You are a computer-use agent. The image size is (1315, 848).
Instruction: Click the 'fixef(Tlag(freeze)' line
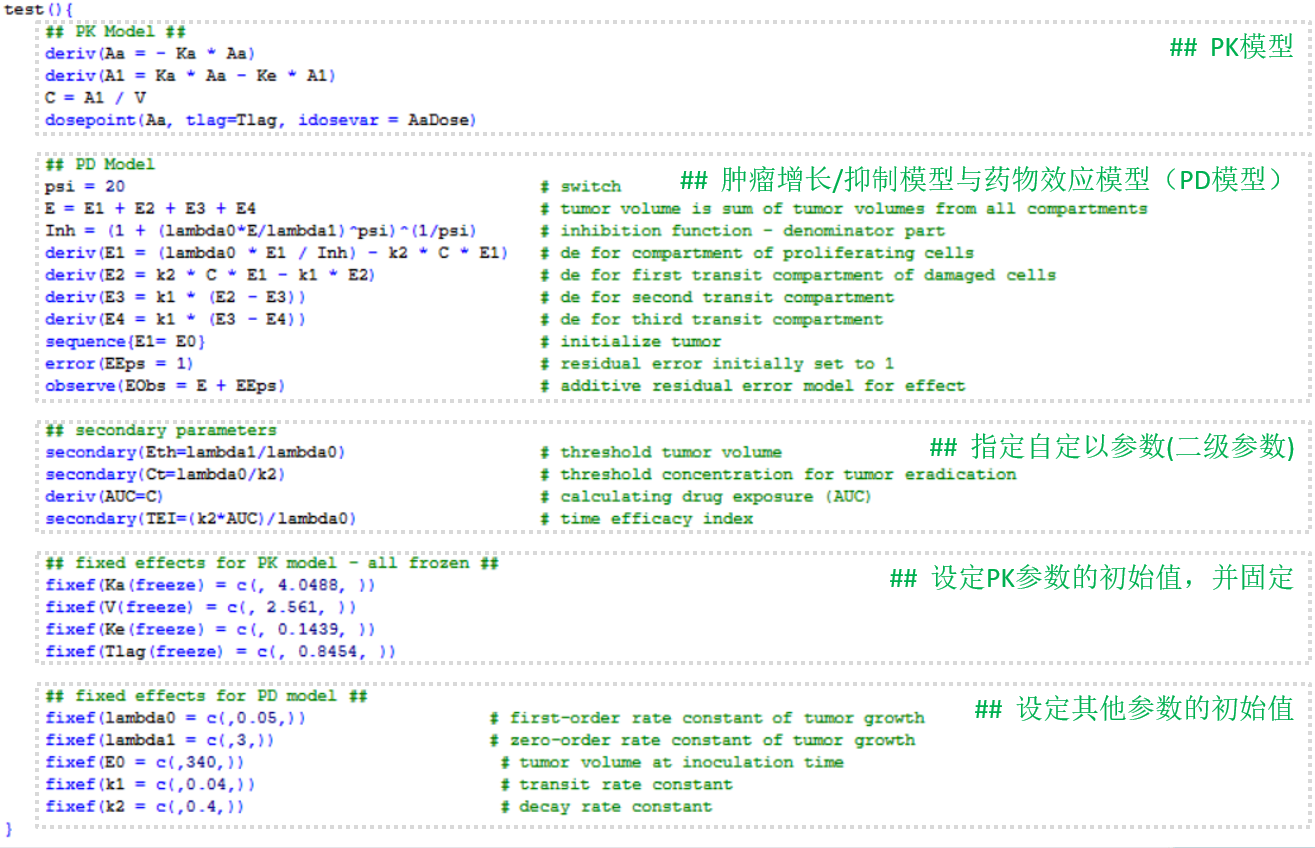[220, 651]
